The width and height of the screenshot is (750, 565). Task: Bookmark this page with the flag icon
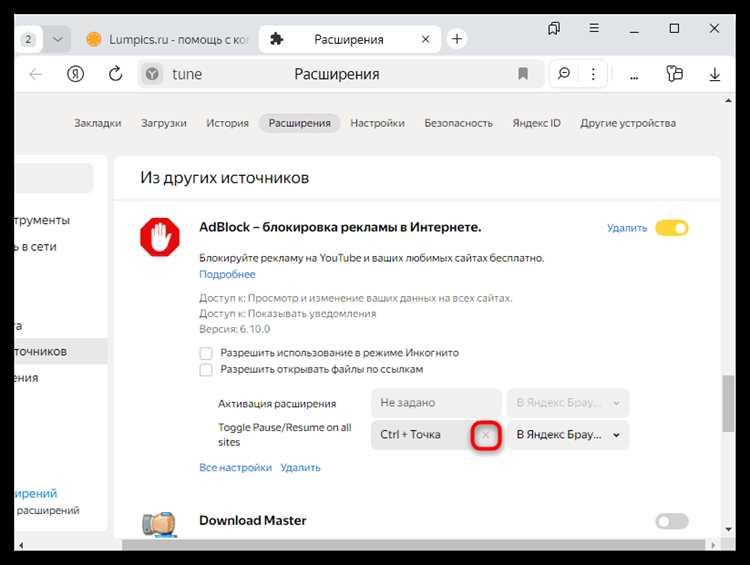[x=523, y=74]
